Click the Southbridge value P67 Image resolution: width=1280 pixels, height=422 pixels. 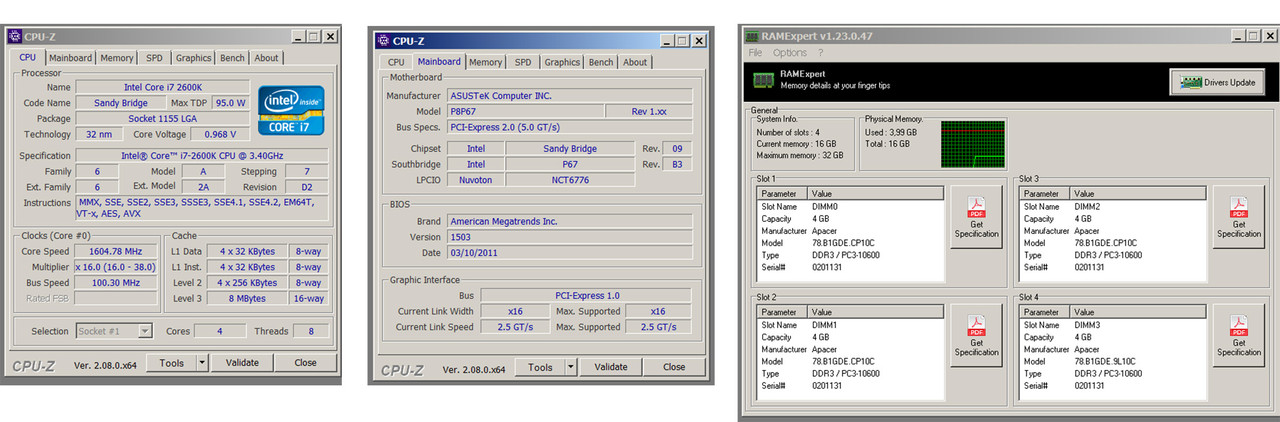click(x=570, y=164)
